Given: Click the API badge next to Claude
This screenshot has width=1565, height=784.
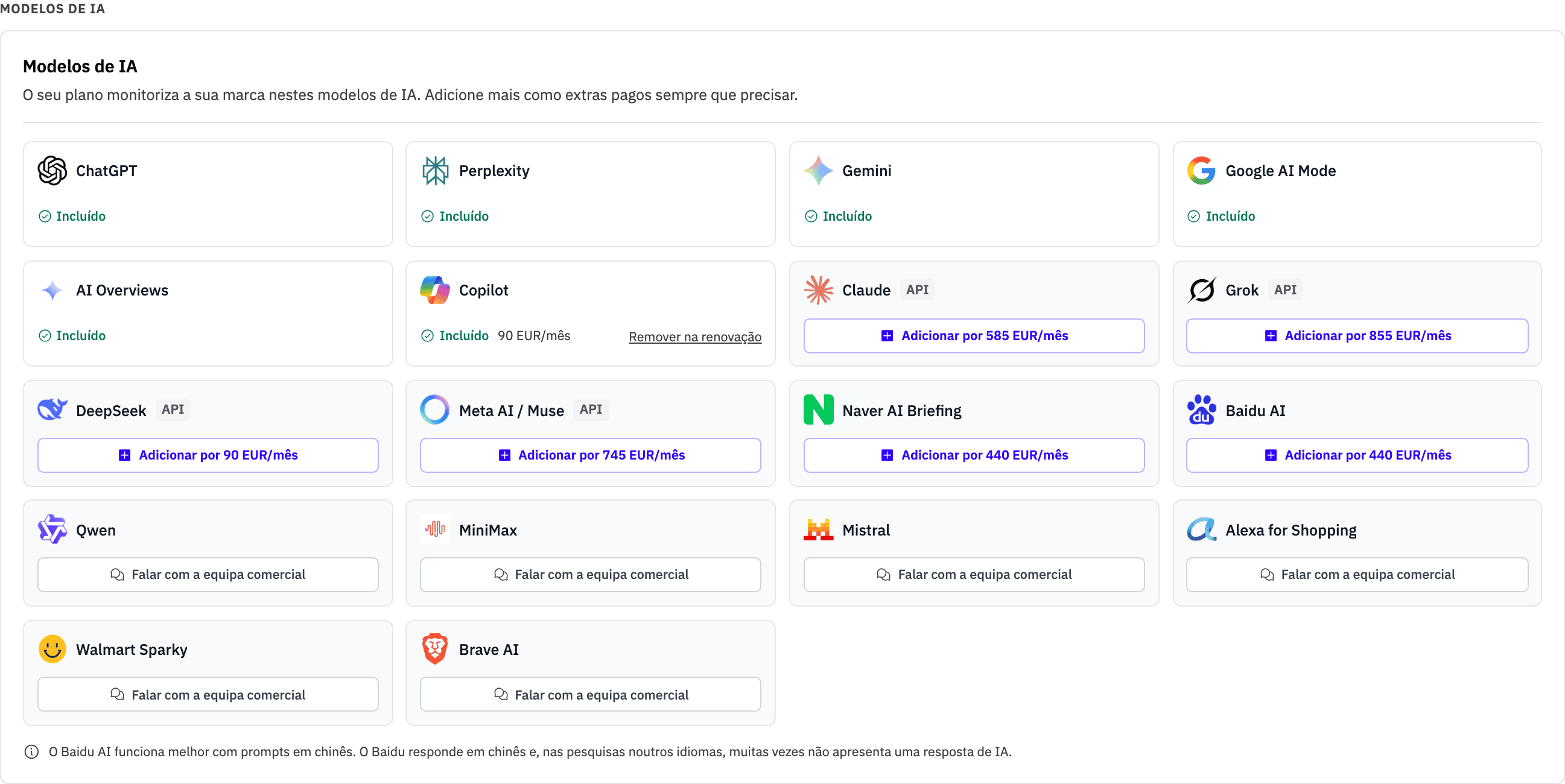Looking at the screenshot, I should pyautogui.click(x=918, y=290).
